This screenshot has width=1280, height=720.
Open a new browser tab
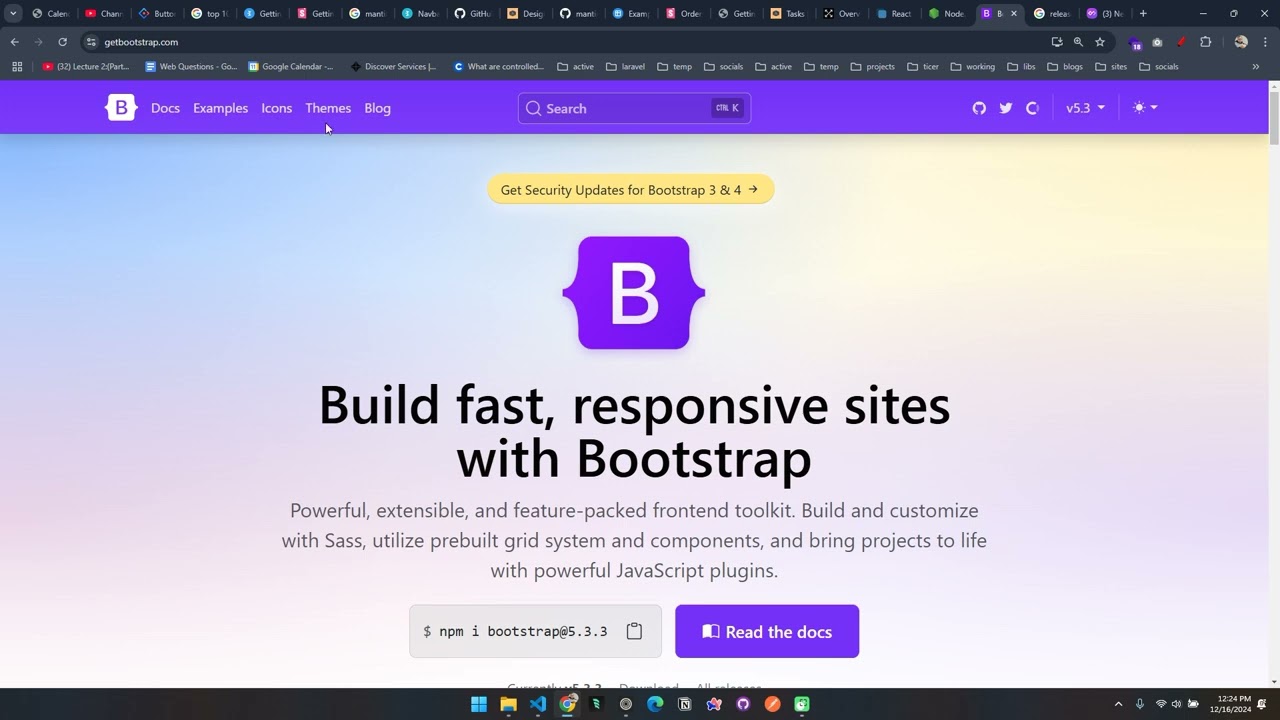(x=1143, y=14)
